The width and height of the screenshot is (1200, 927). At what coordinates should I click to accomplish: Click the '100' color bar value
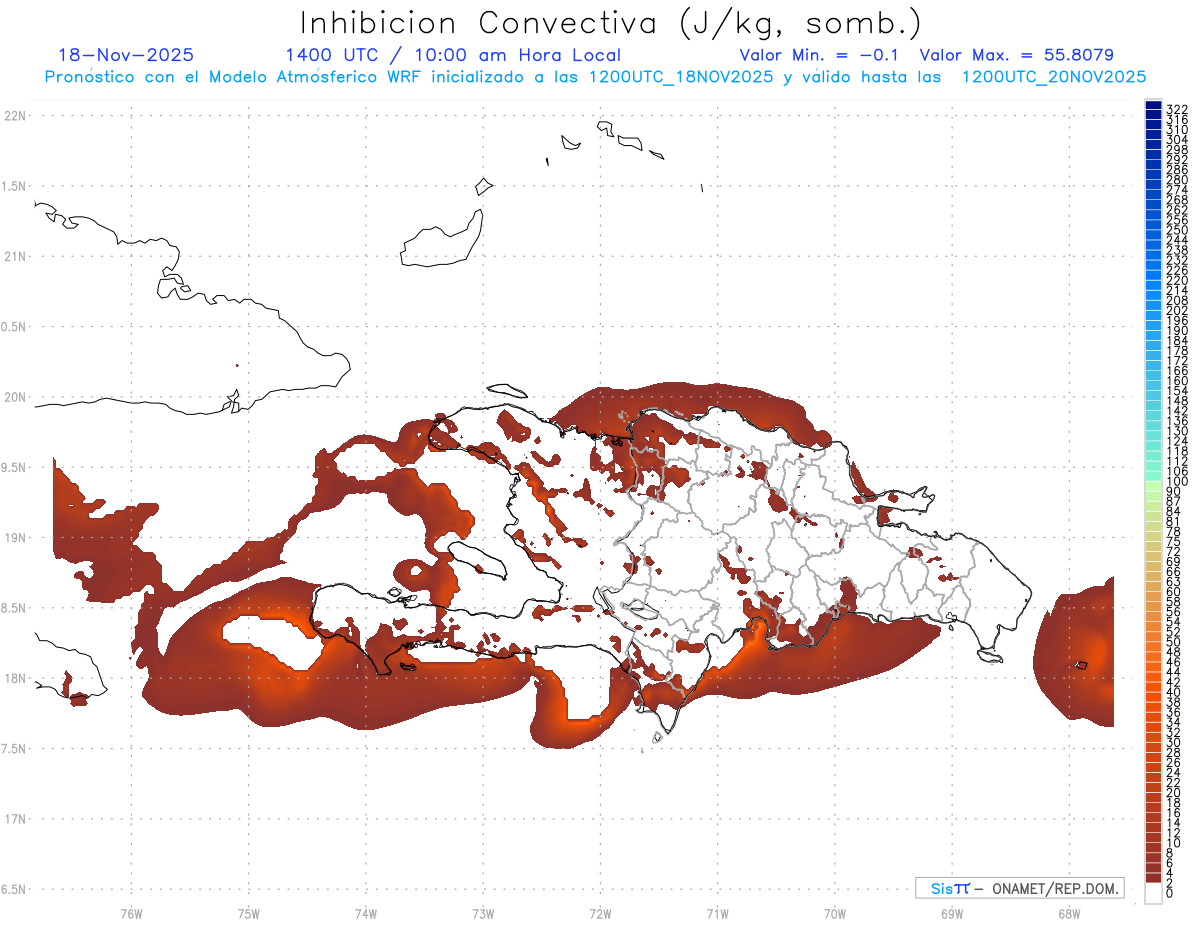click(x=1177, y=482)
